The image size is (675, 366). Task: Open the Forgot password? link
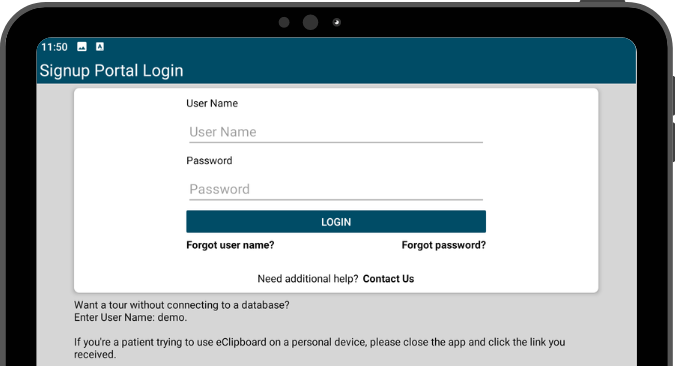pos(443,245)
